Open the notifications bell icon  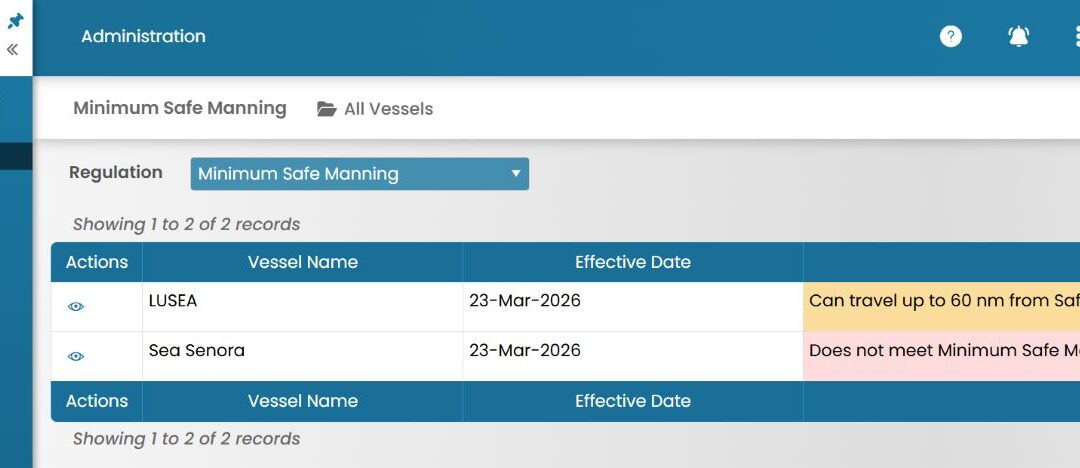[1018, 37]
